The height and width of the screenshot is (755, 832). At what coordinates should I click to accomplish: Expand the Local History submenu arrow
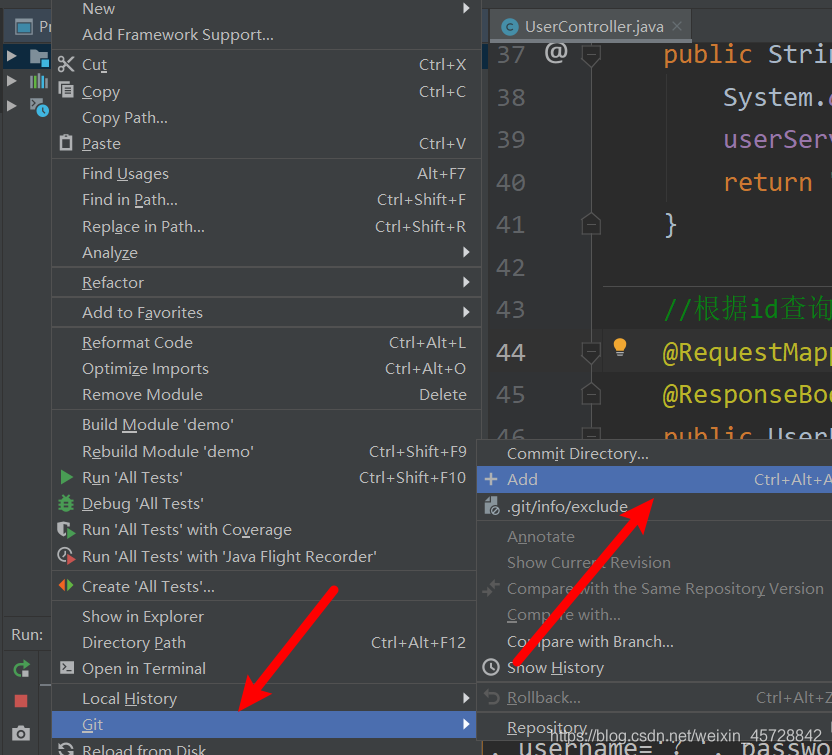coord(466,698)
